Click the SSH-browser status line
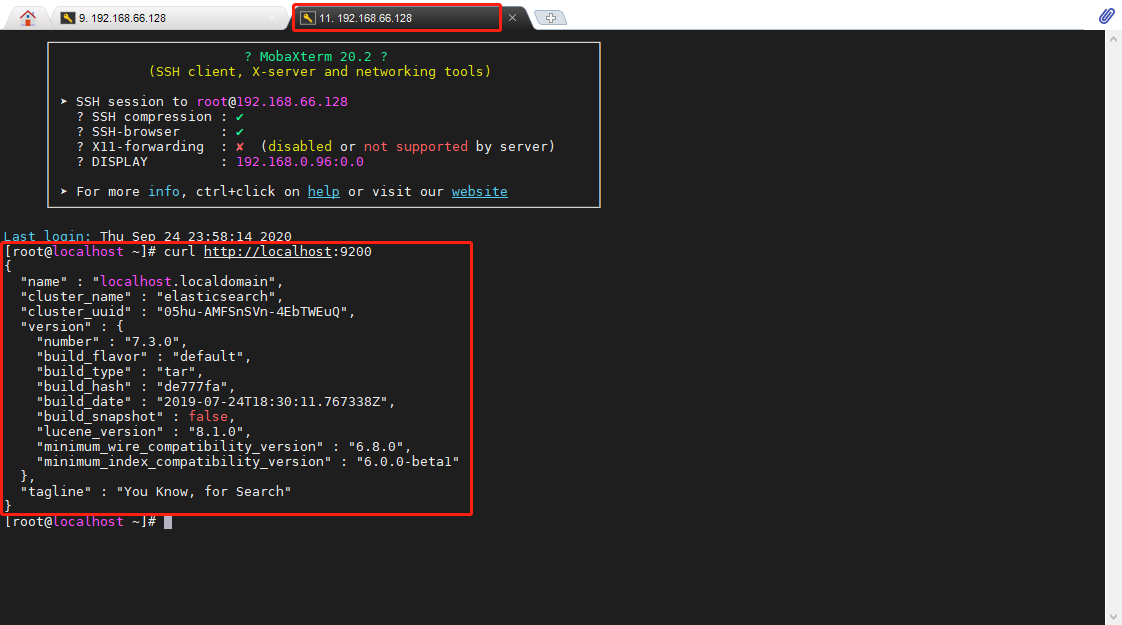The image size is (1122, 625). pyautogui.click(x=160, y=132)
